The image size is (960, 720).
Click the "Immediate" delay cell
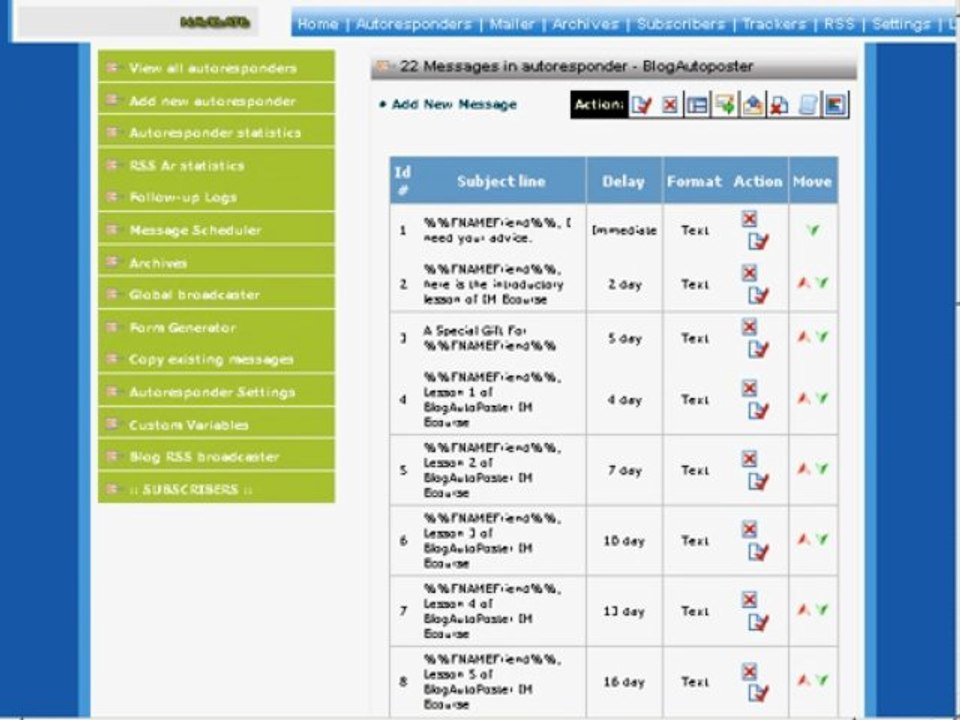[624, 230]
